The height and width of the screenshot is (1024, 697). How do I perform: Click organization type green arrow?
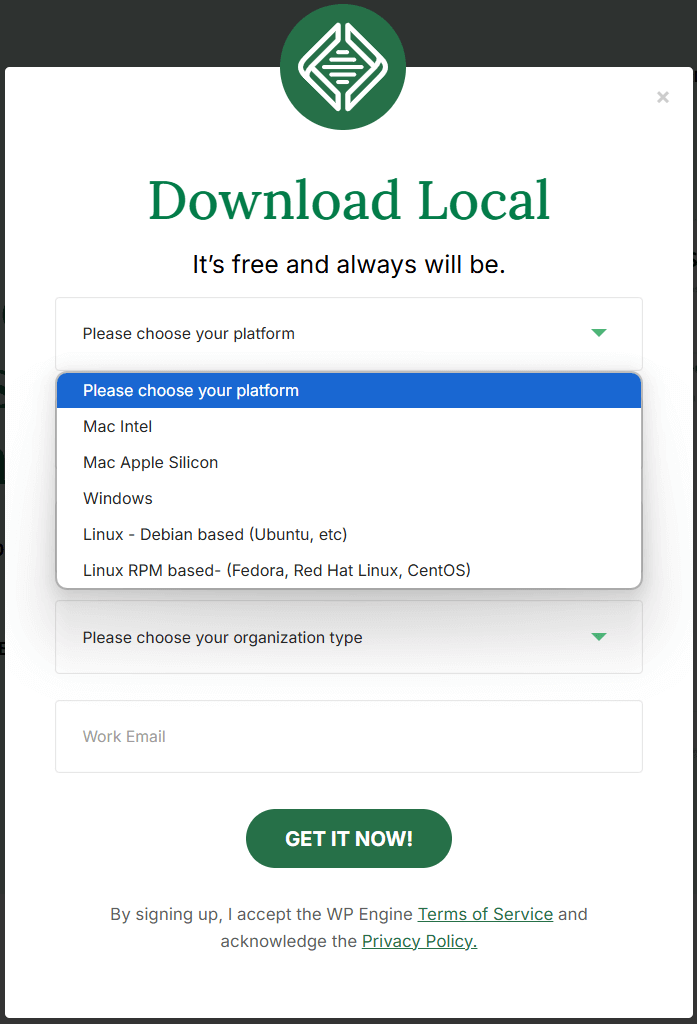pyautogui.click(x=598, y=637)
